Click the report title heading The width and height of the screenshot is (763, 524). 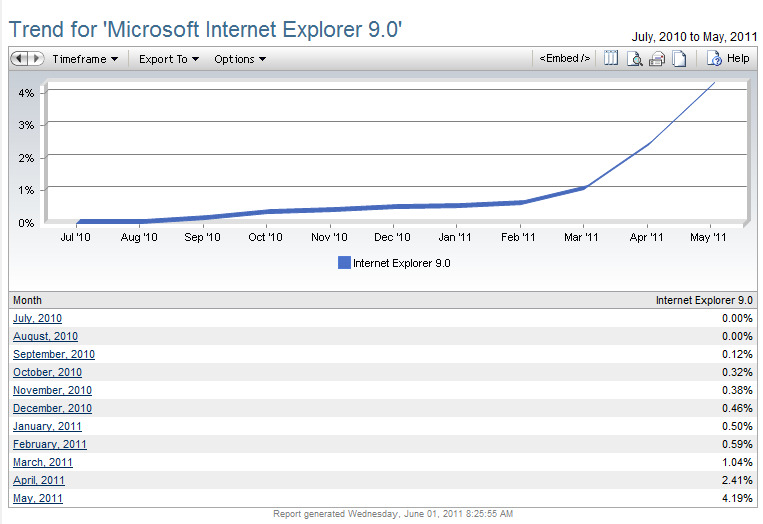click(x=205, y=30)
